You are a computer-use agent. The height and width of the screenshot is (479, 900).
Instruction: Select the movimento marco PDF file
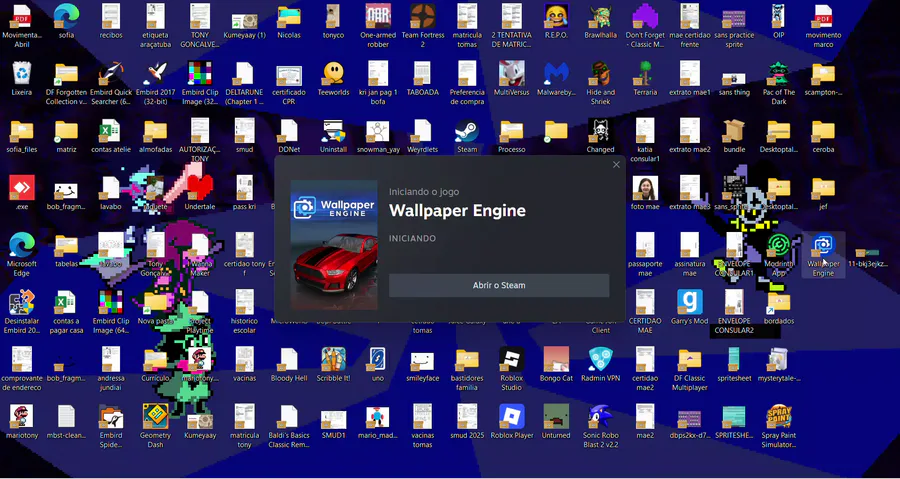(823, 26)
